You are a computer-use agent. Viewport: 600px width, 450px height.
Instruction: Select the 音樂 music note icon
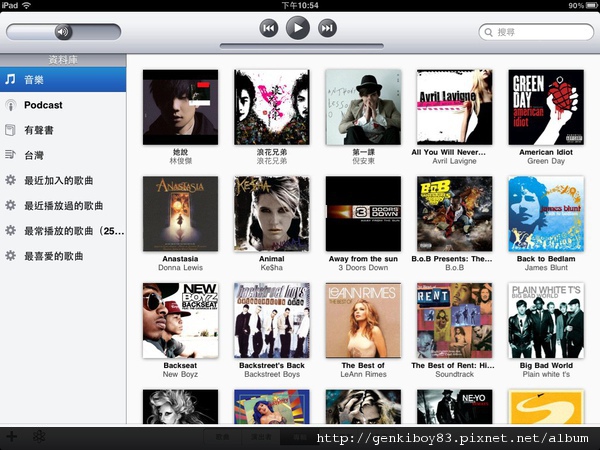10,79
